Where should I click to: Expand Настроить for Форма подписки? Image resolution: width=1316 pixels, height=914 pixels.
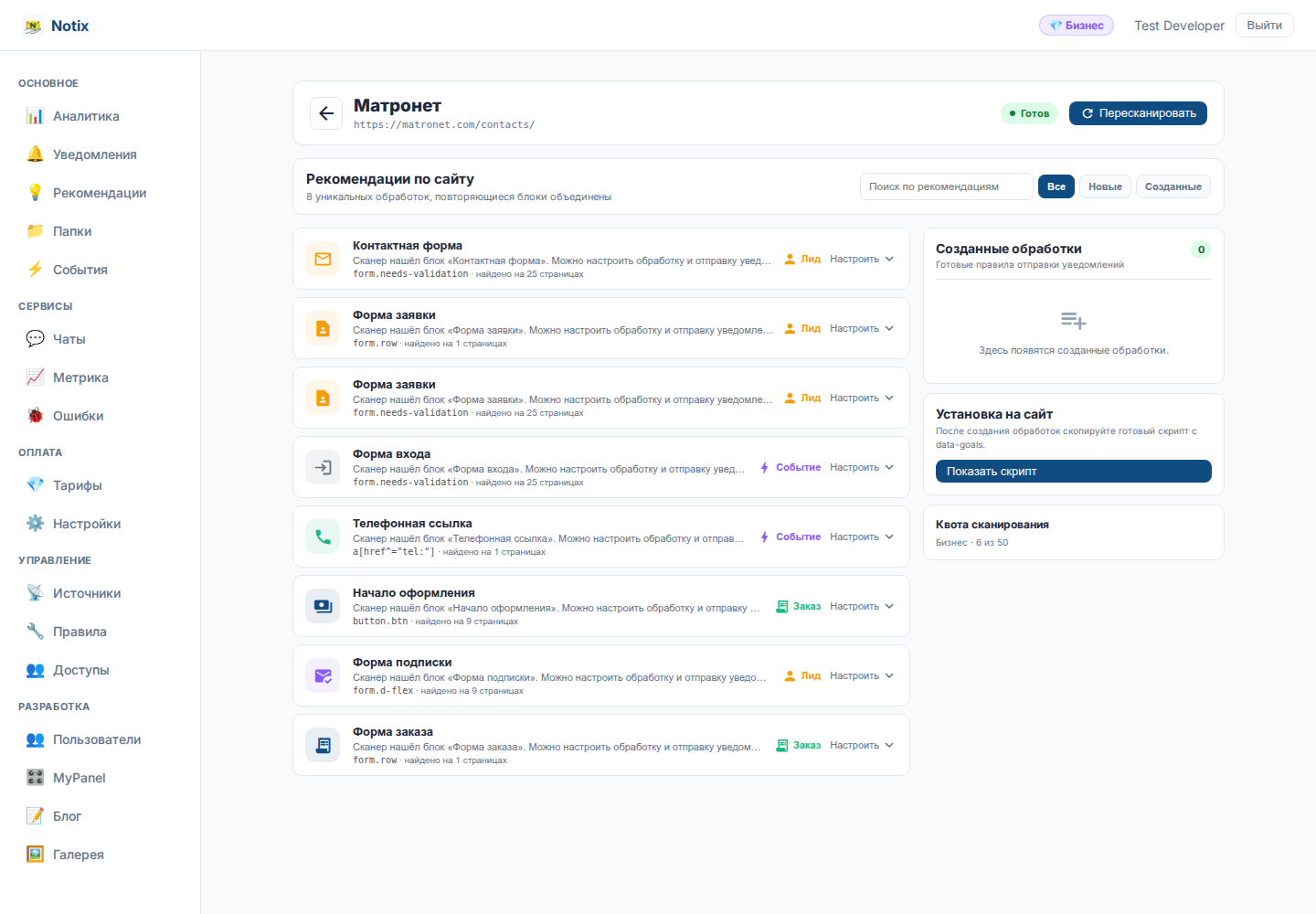pyautogui.click(x=862, y=676)
